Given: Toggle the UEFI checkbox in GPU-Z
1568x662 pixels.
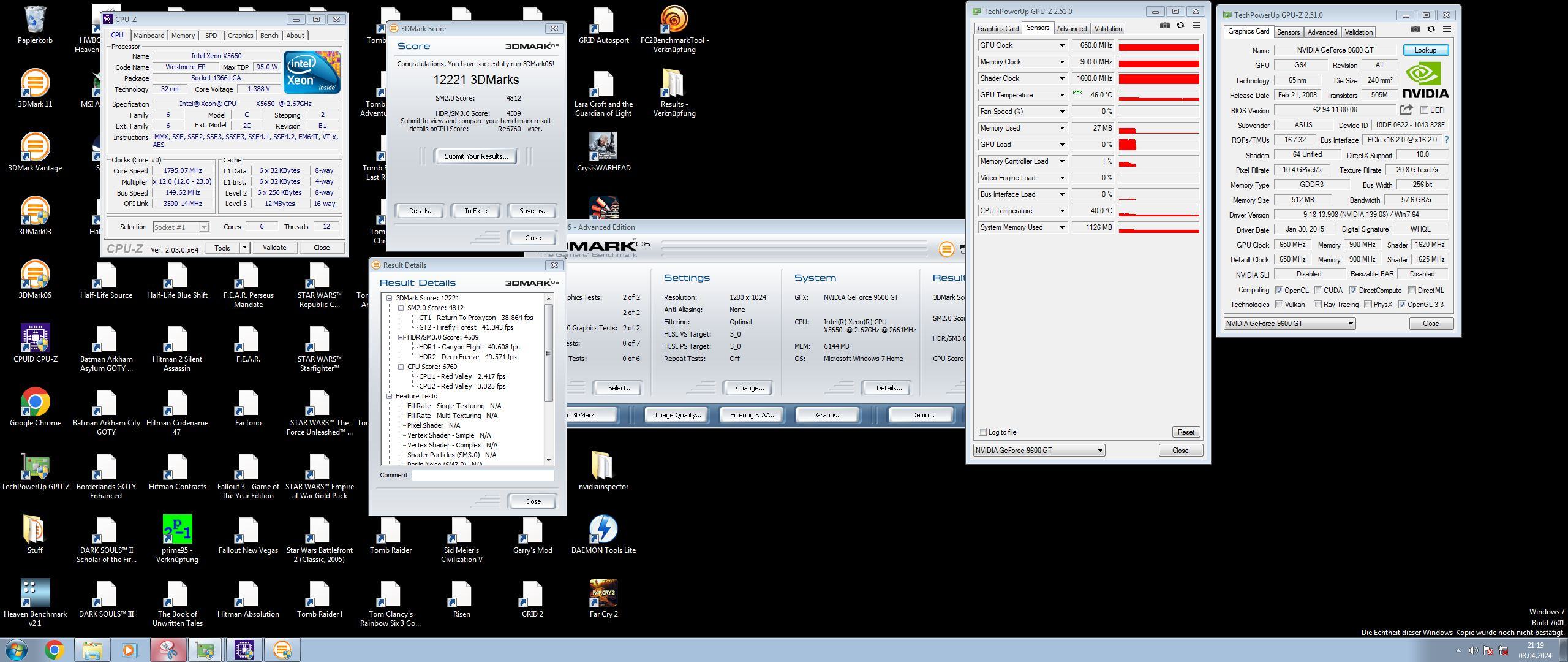Looking at the screenshot, I should pyautogui.click(x=1425, y=110).
